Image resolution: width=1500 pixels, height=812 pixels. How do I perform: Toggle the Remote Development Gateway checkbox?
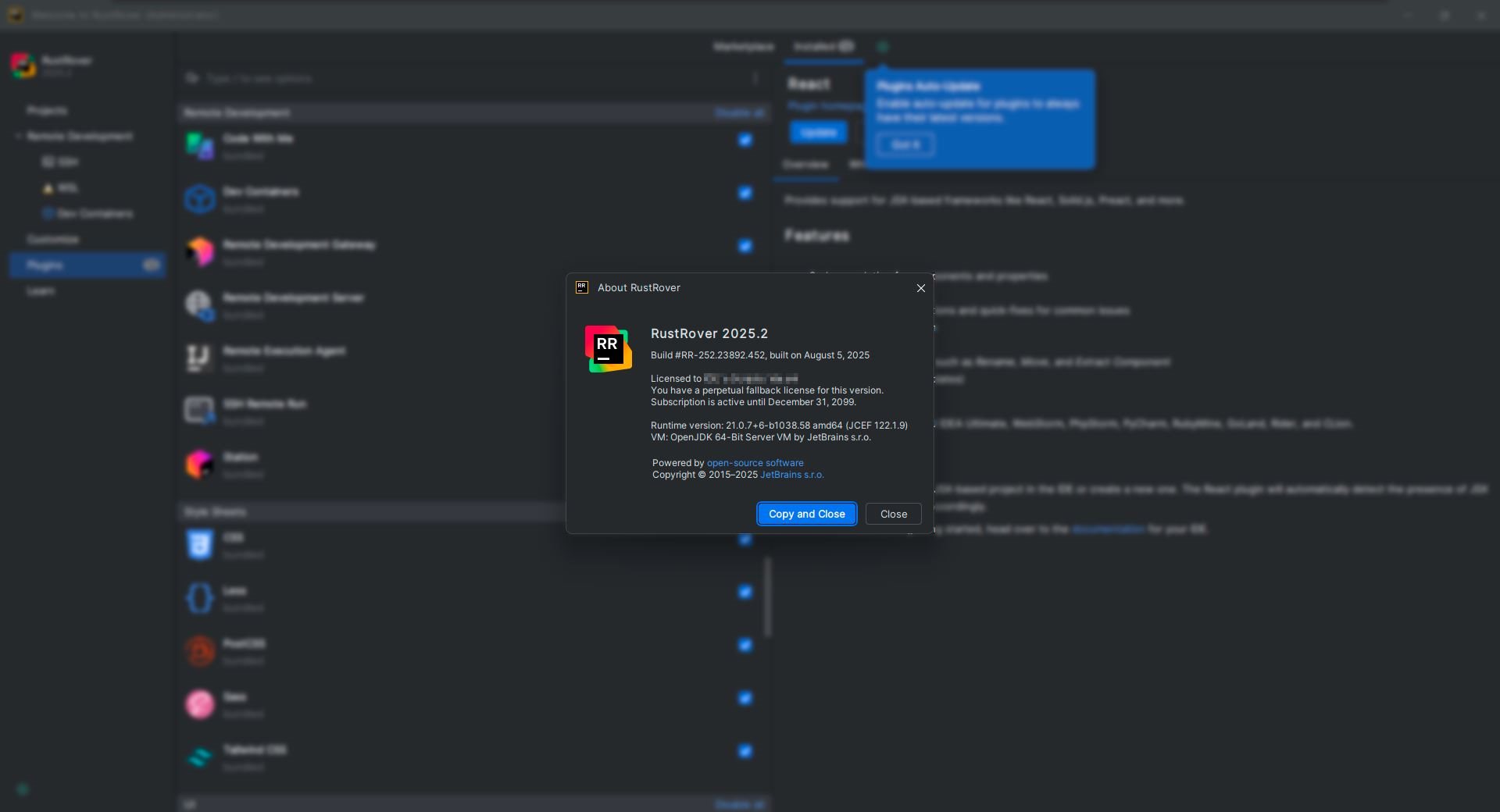click(x=745, y=247)
